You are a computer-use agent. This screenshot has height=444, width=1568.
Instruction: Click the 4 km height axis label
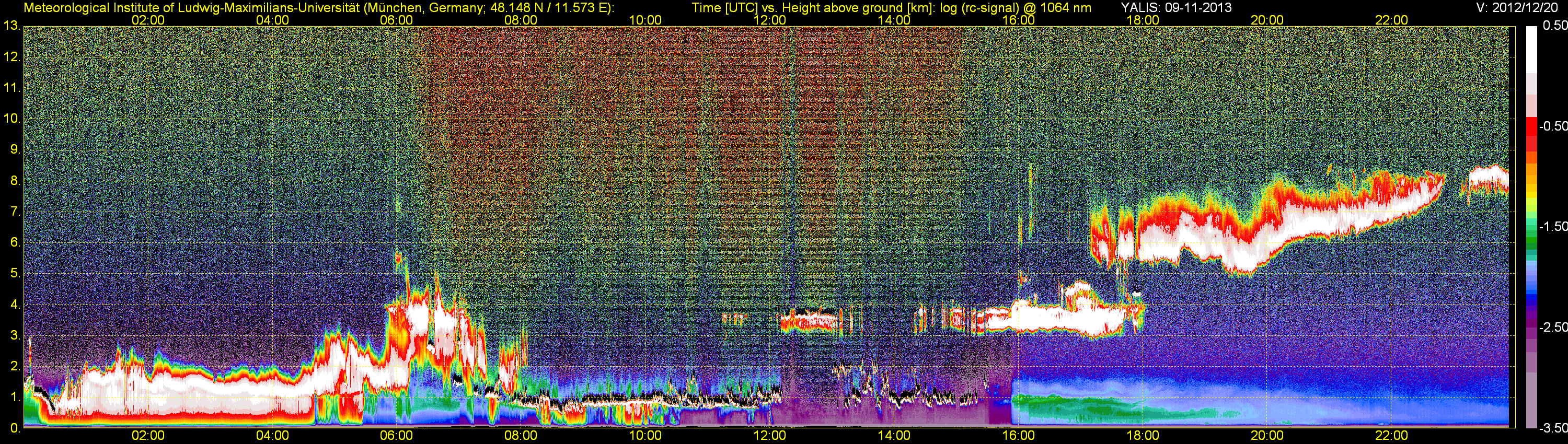click(x=15, y=304)
